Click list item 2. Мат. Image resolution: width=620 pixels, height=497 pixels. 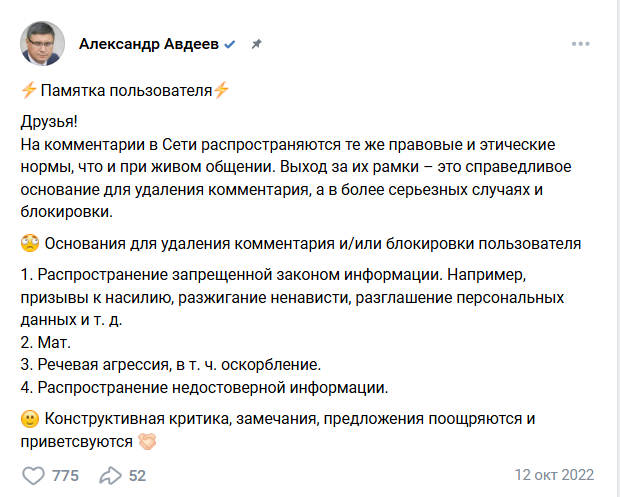coord(45,342)
